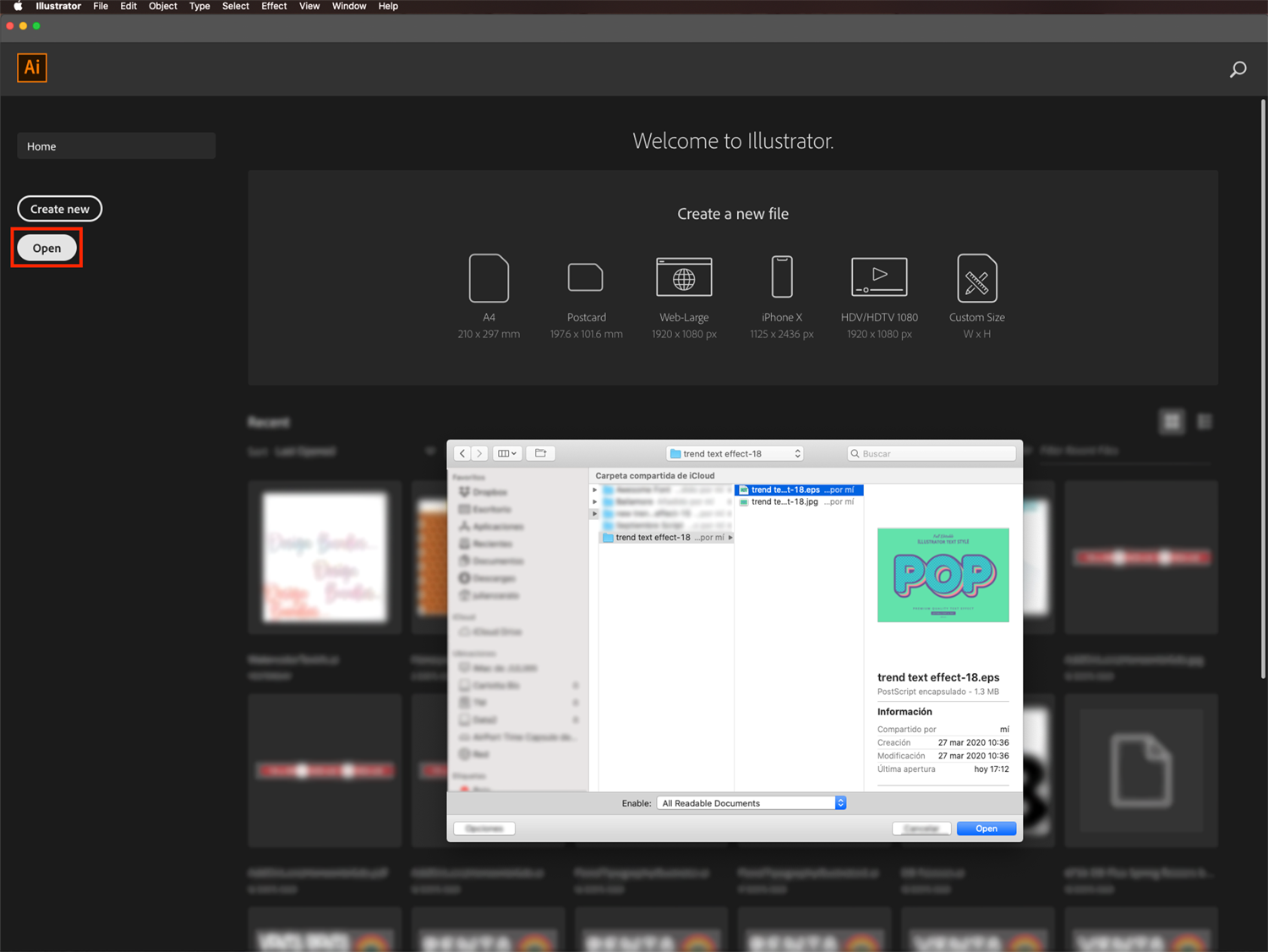The height and width of the screenshot is (952, 1268).
Task: Open the Window menu
Action: pyautogui.click(x=349, y=6)
